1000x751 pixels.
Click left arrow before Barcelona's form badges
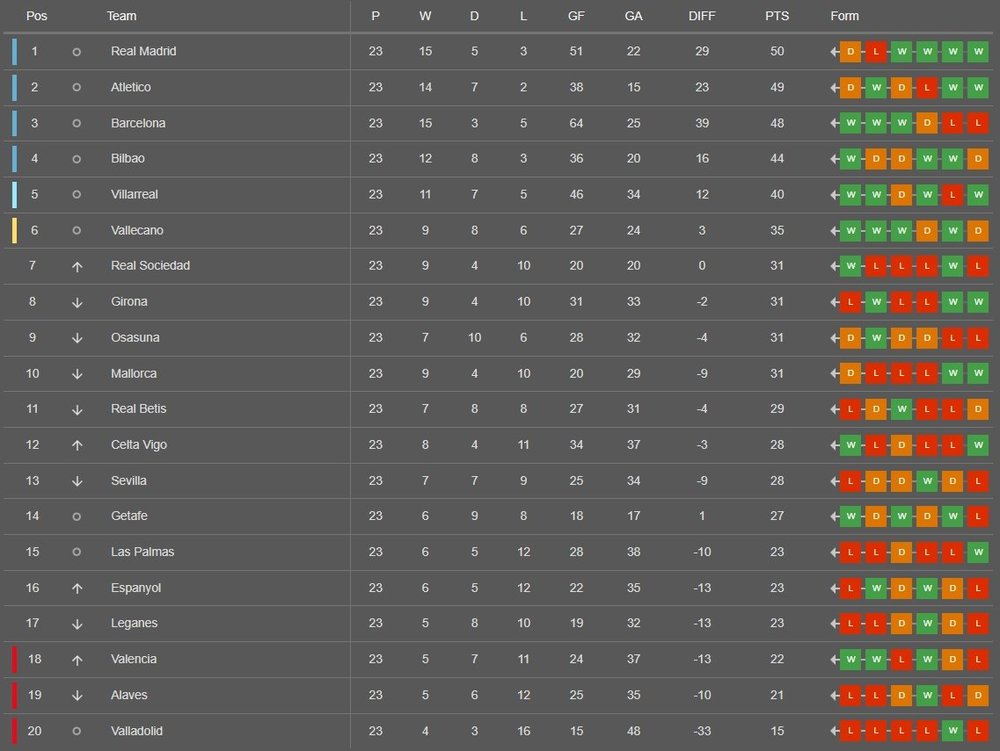click(834, 123)
